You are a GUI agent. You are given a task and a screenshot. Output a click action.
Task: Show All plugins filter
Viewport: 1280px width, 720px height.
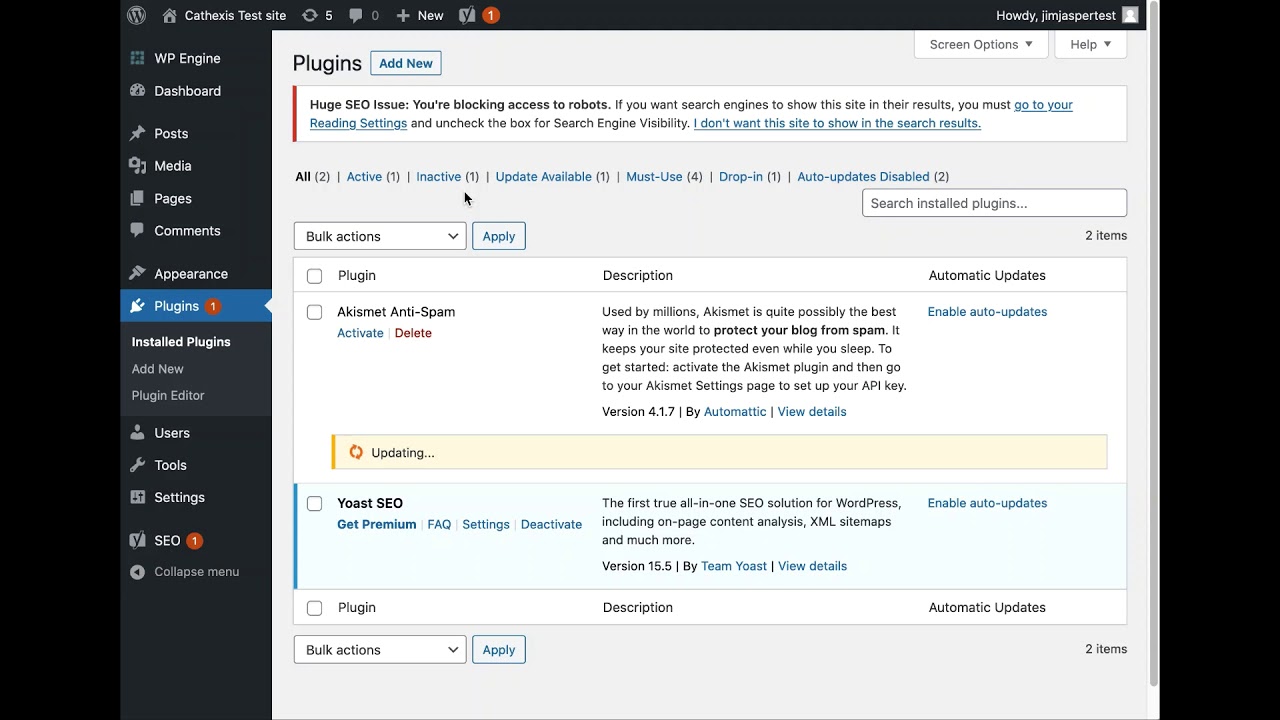(303, 176)
